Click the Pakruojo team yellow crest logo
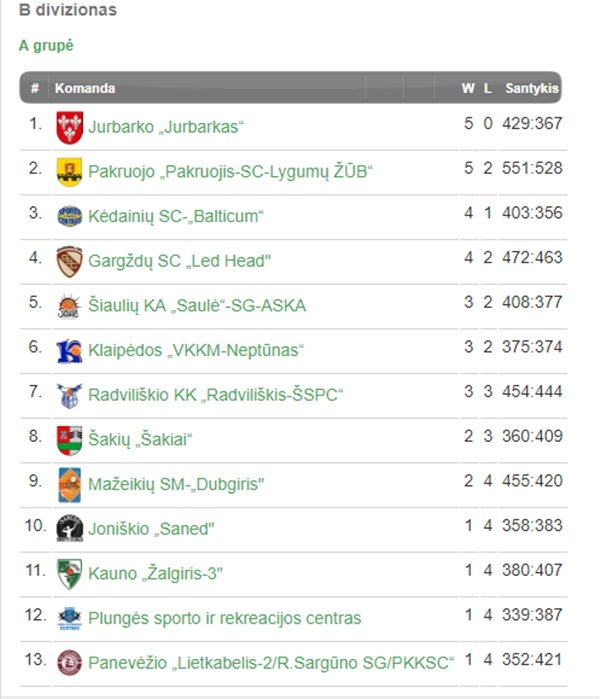Screen dimensions: 600x699 pos(69,171)
